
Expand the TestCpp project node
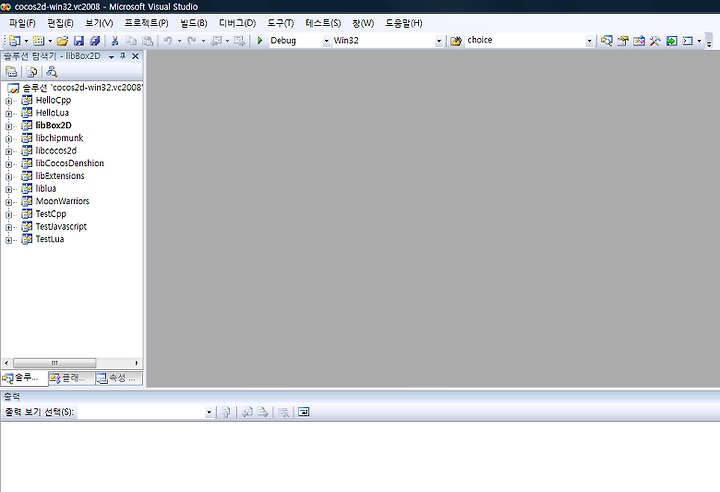click(x=9, y=215)
